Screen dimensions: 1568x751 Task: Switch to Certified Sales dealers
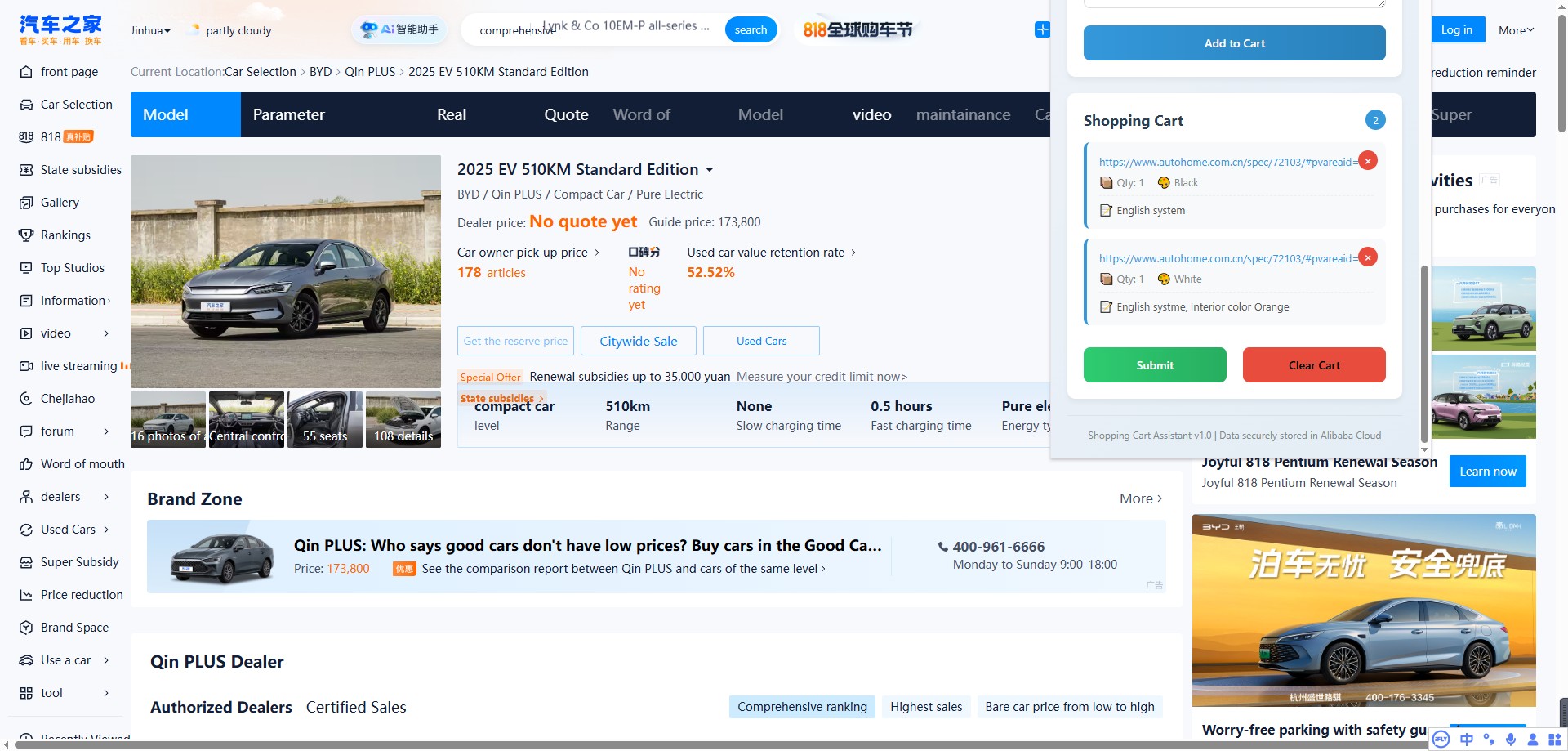click(356, 708)
